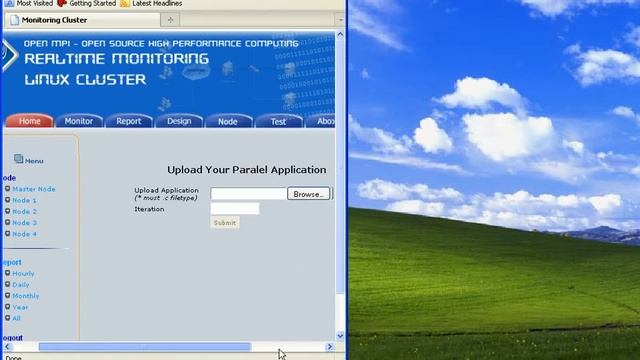The height and width of the screenshot is (360, 640).
Task: Click the Upload Your Paralel Application heading
Action: [x=247, y=170]
